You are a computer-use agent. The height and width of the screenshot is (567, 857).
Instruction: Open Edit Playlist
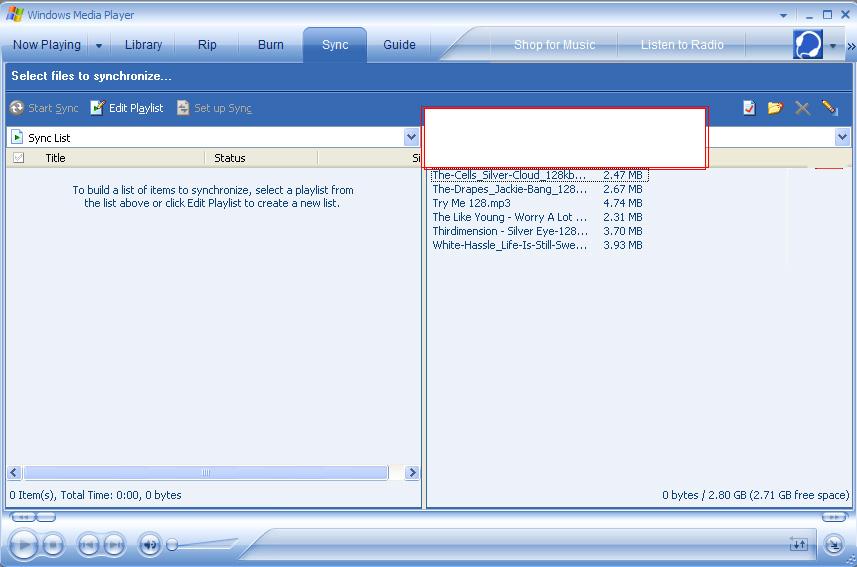[x=127, y=108]
